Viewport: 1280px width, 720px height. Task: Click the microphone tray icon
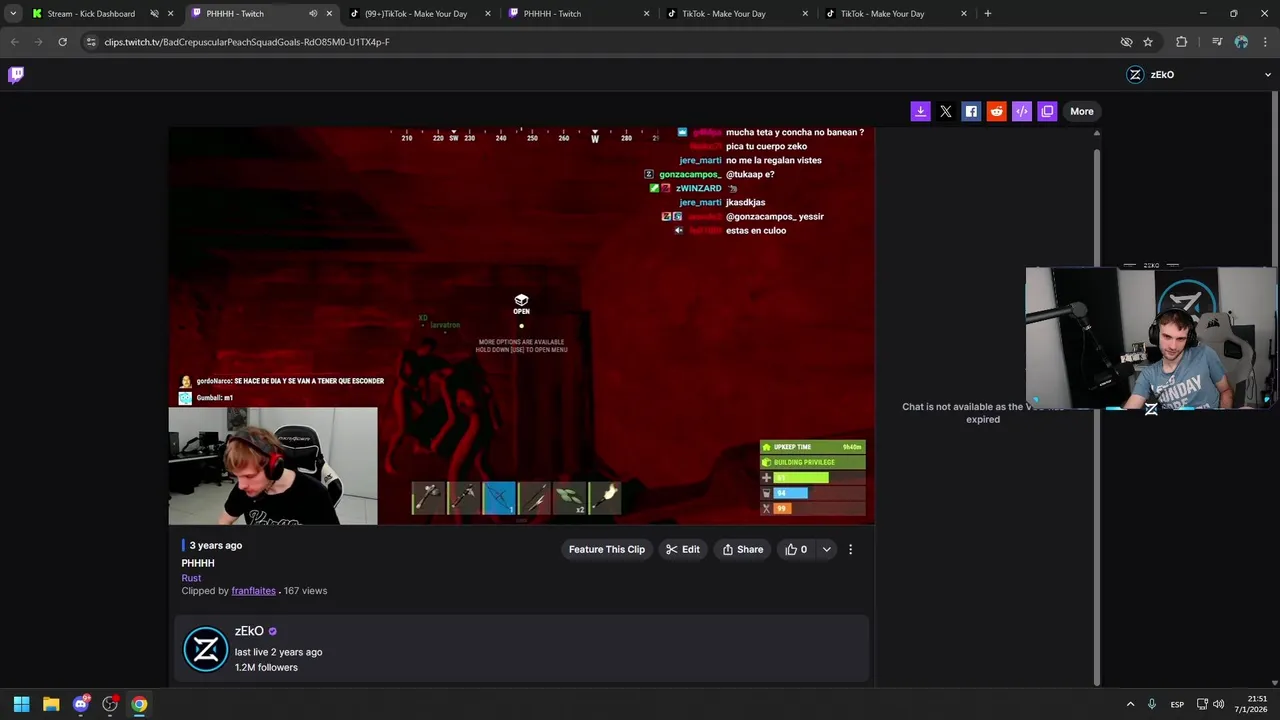tap(1152, 704)
